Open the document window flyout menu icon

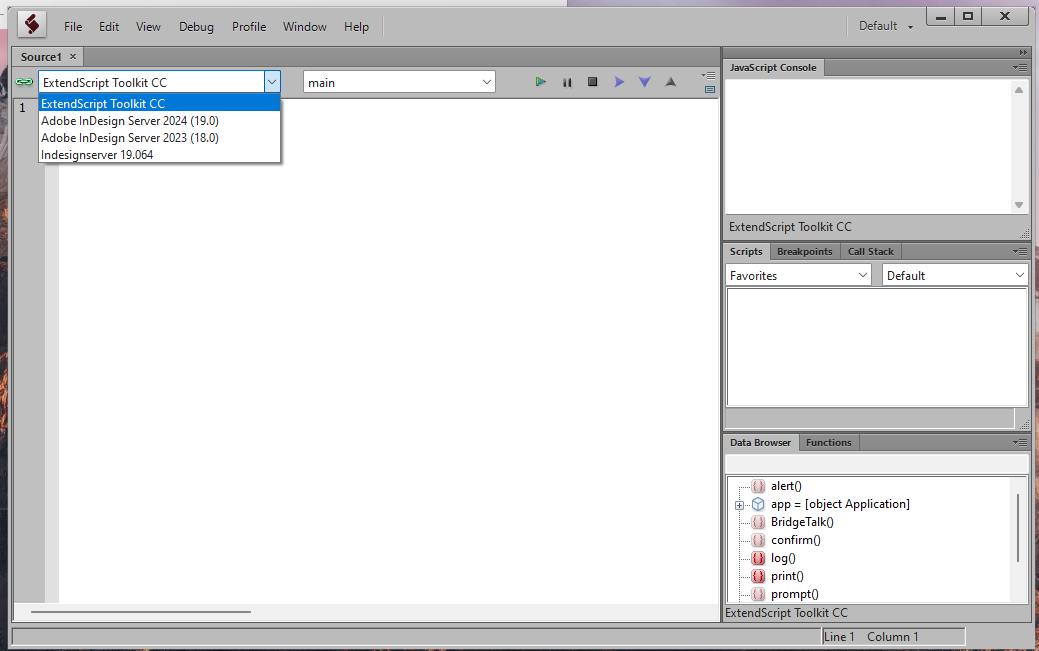point(709,75)
